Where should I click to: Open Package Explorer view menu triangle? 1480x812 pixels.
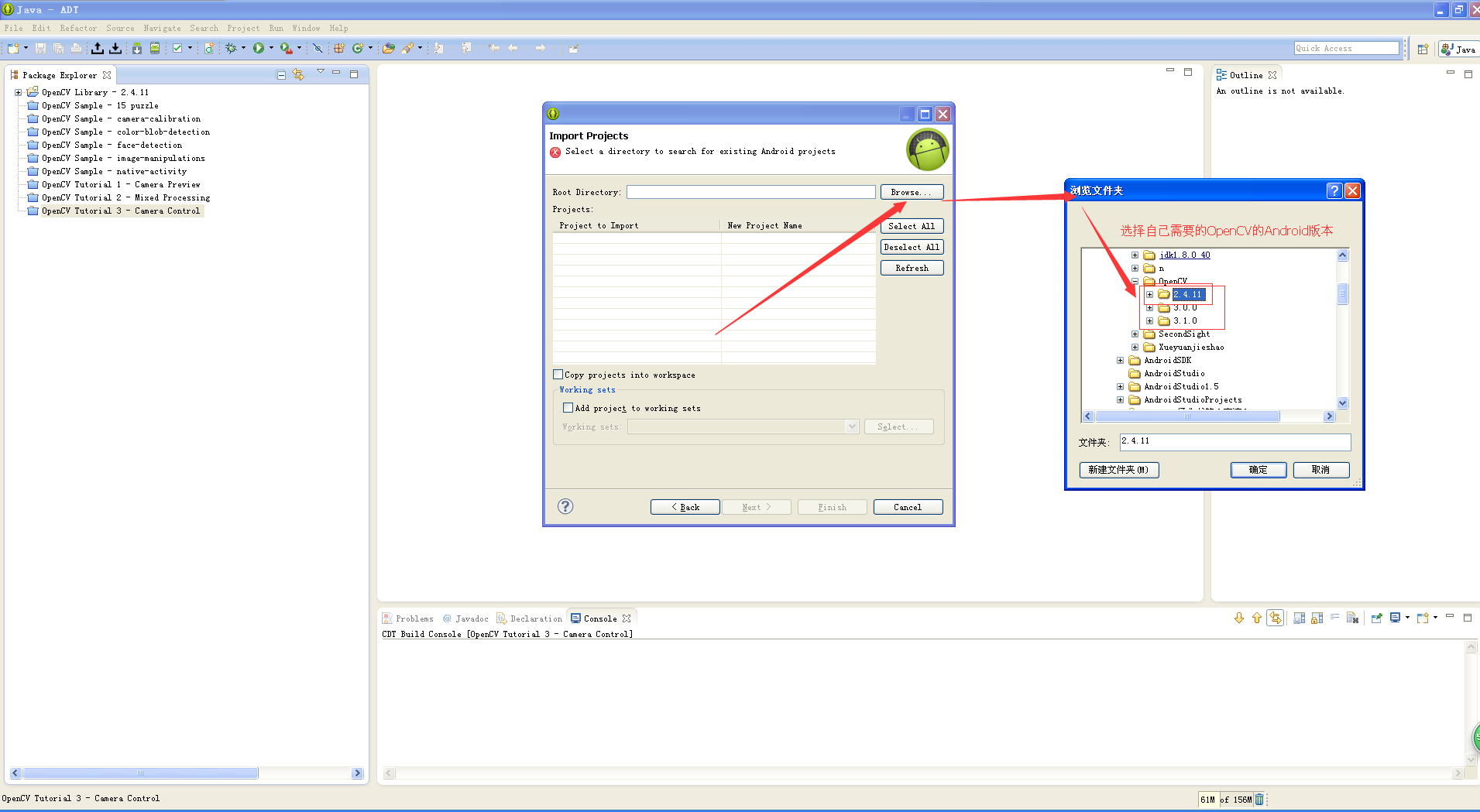(x=320, y=72)
